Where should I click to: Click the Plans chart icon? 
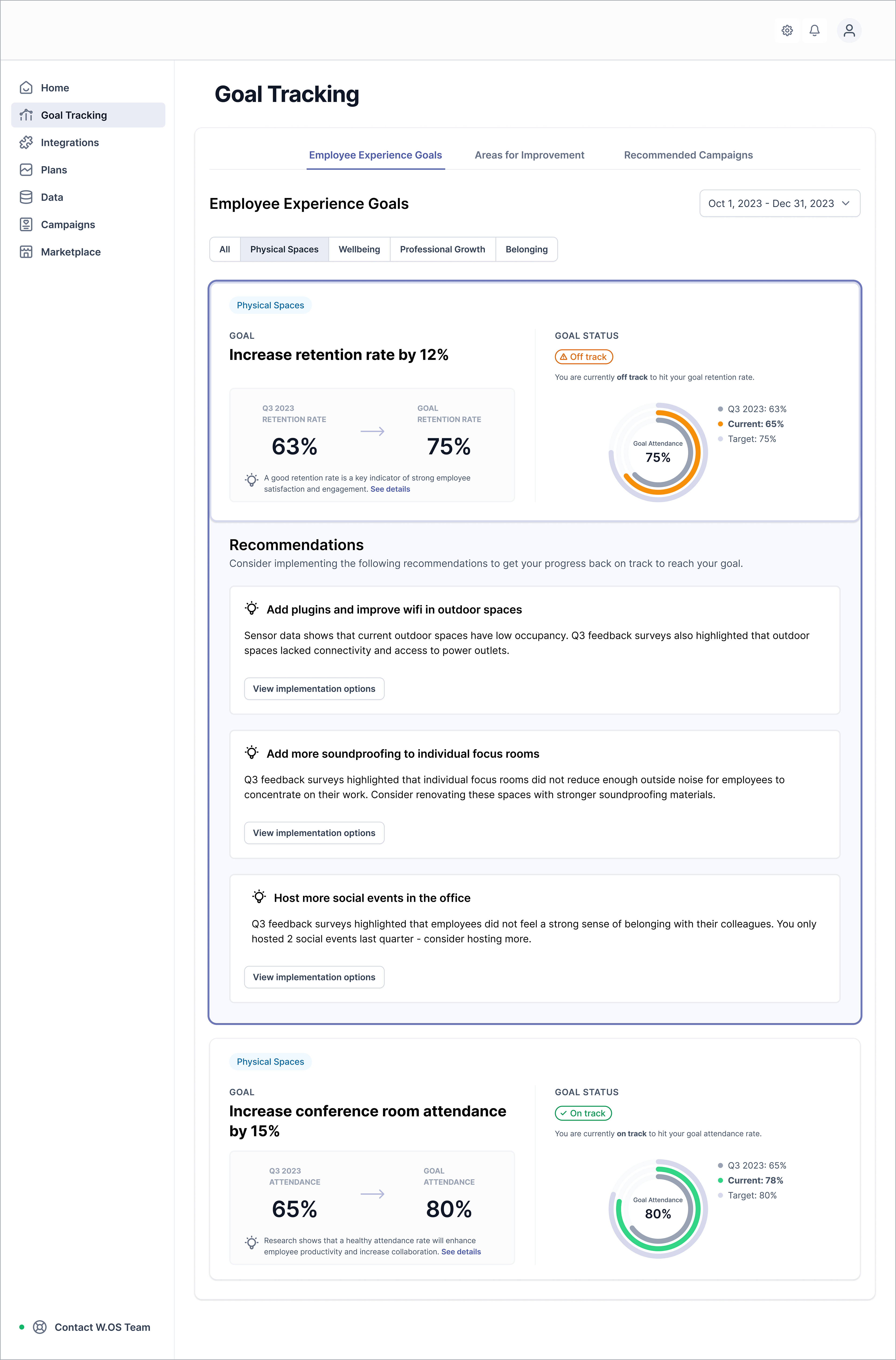pyautogui.click(x=26, y=170)
